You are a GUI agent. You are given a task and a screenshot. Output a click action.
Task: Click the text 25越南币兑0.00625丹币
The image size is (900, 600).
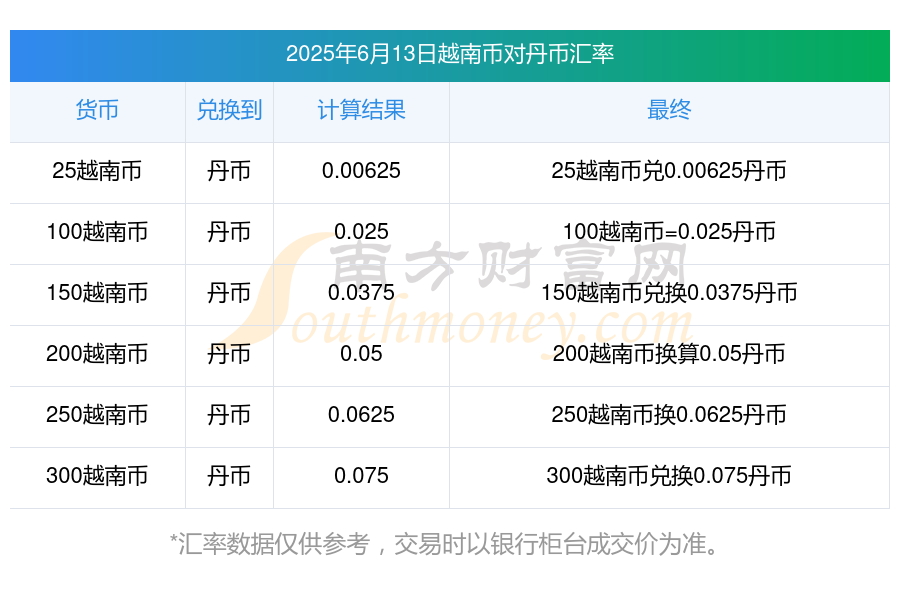point(669,171)
